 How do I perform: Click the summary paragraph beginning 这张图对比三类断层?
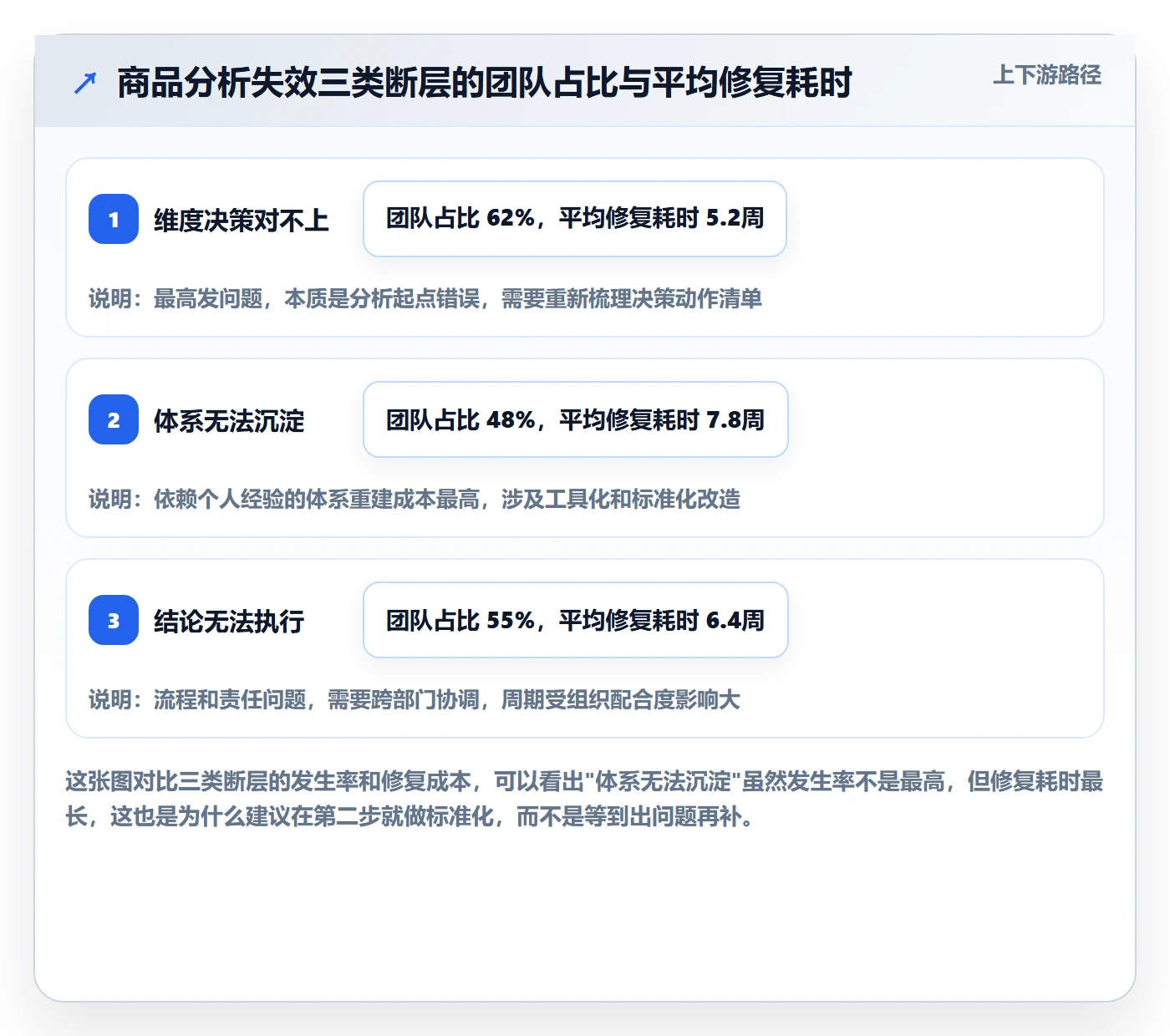coord(584,799)
